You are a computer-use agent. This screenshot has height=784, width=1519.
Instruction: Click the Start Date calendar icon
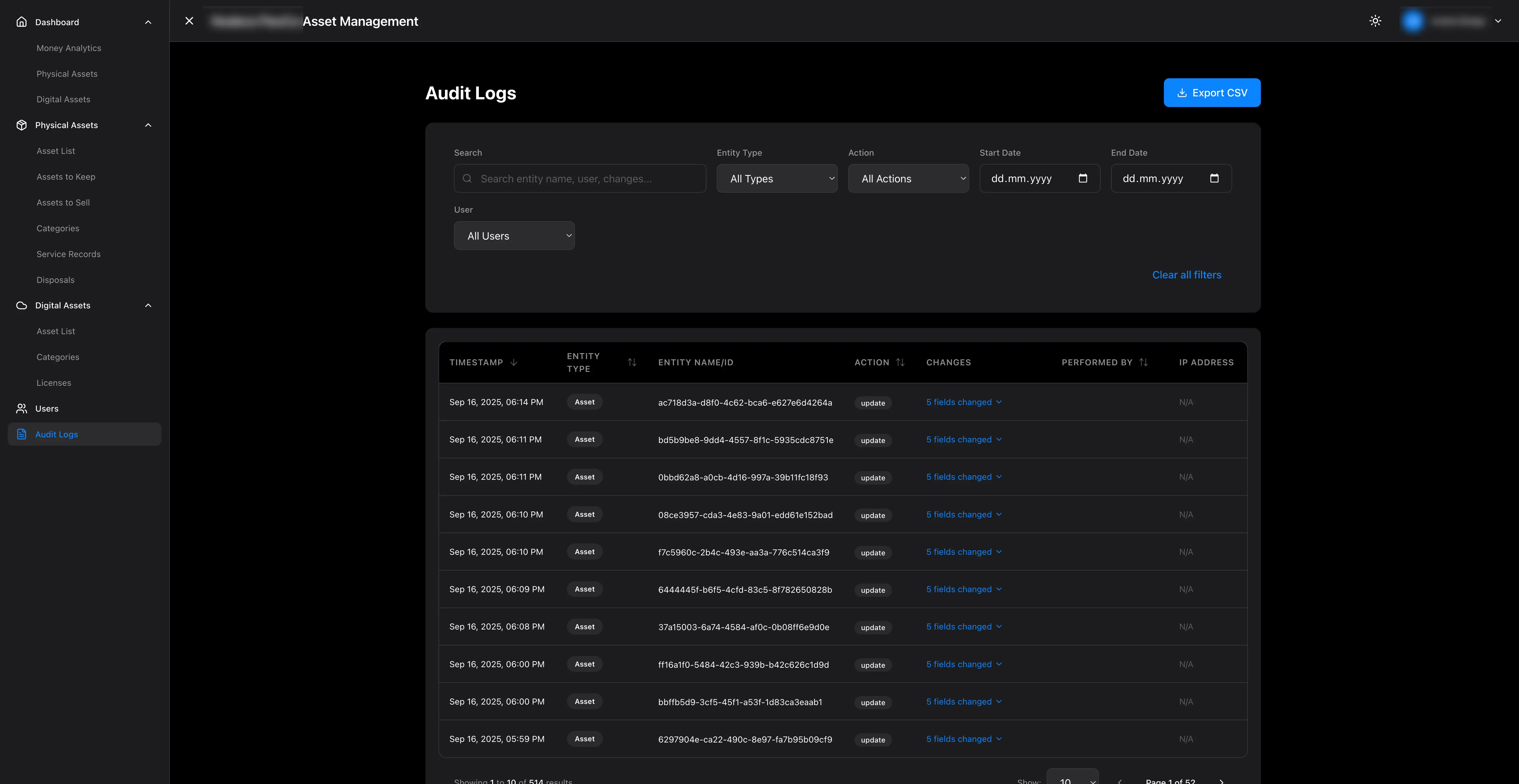pyautogui.click(x=1083, y=179)
